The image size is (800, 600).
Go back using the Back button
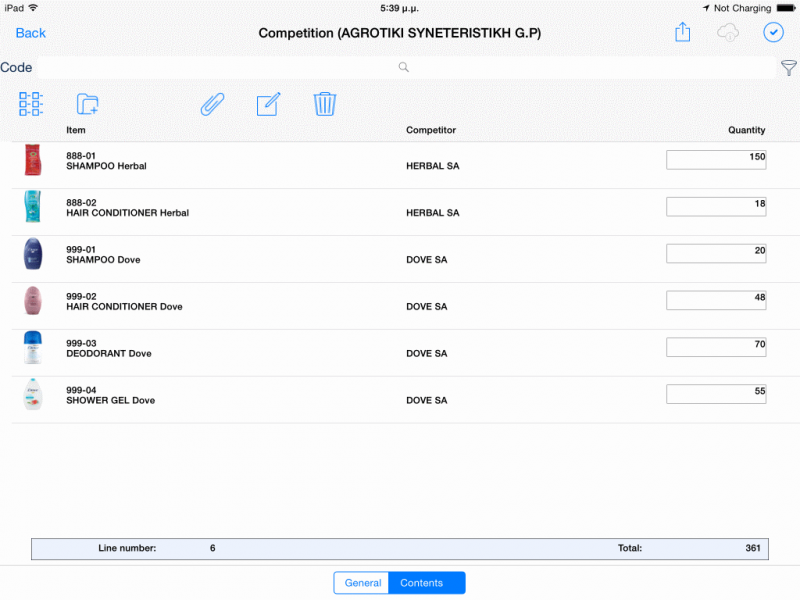[x=31, y=33]
